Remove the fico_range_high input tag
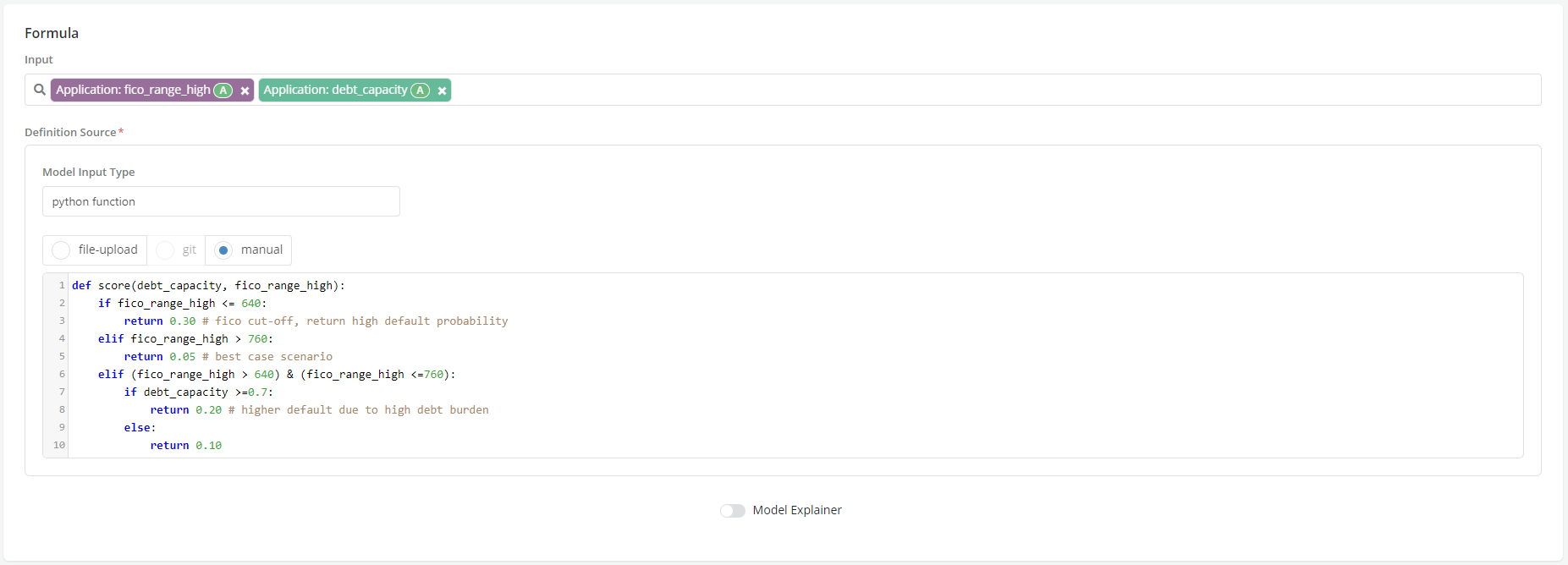The image size is (1568, 565). (x=245, y=91)
